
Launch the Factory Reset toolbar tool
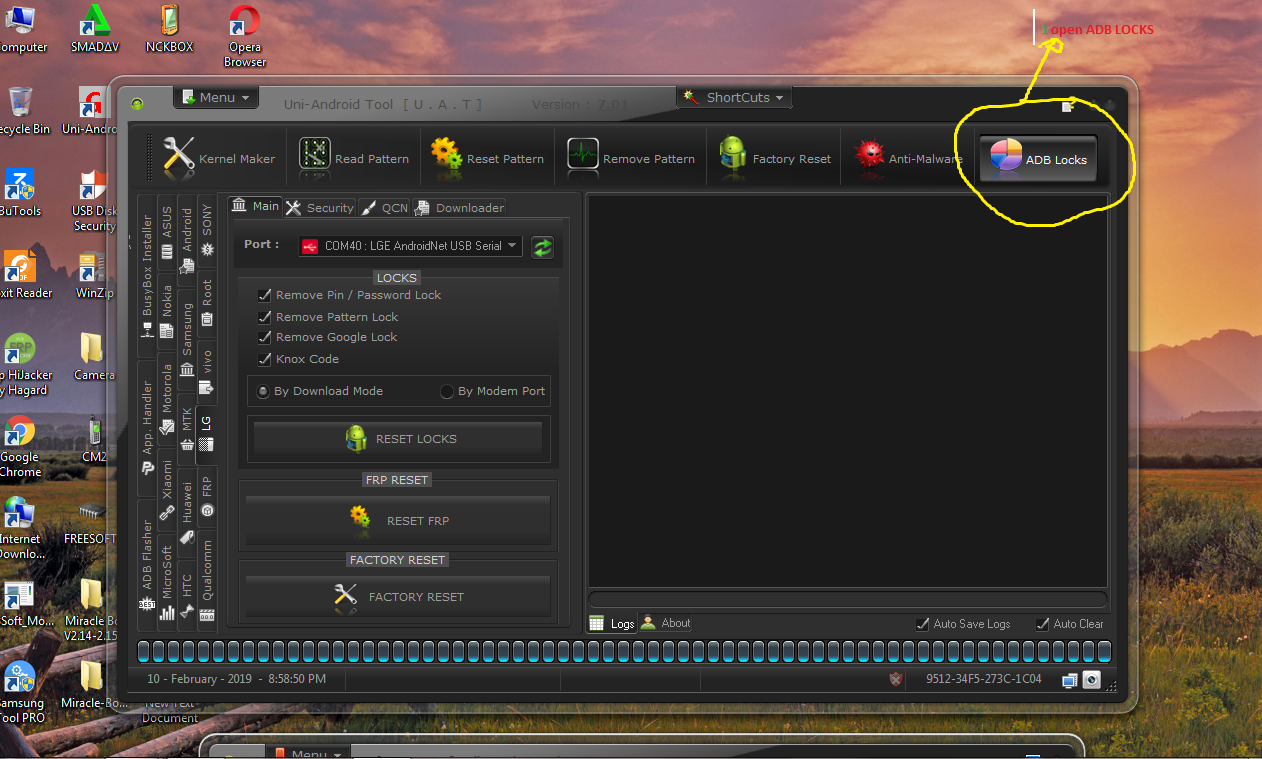coord(775,158)
